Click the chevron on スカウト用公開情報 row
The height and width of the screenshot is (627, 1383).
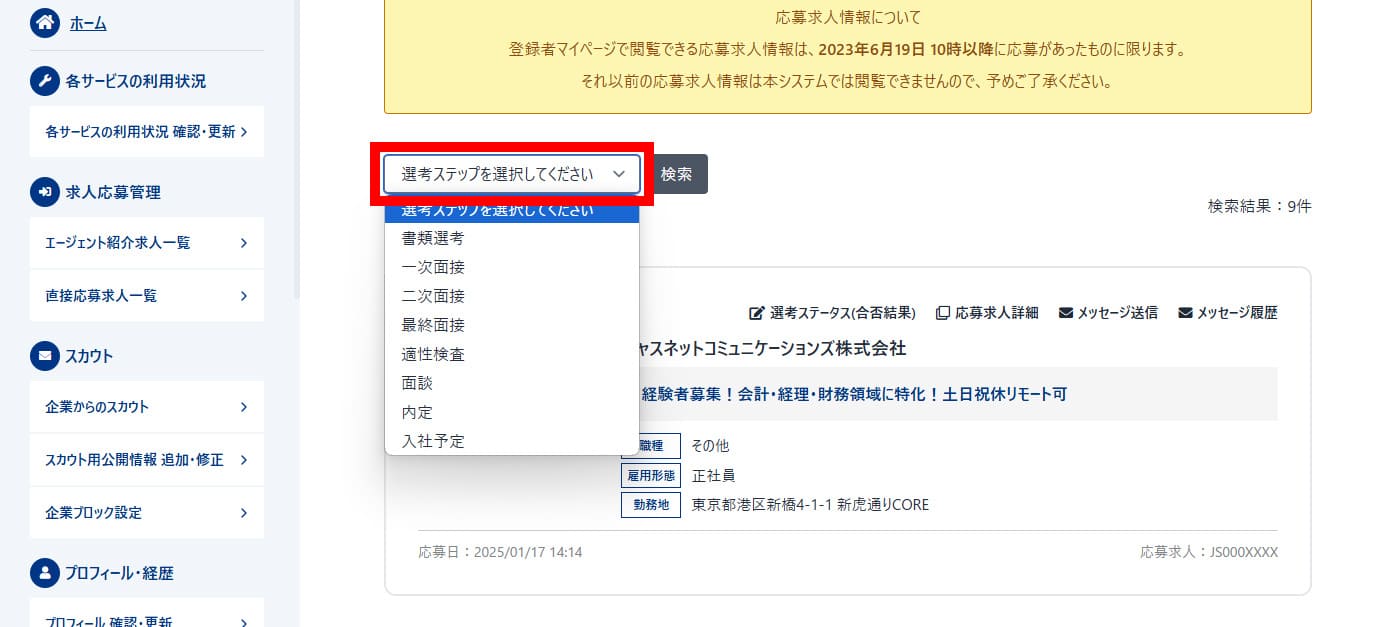(244, 460)
